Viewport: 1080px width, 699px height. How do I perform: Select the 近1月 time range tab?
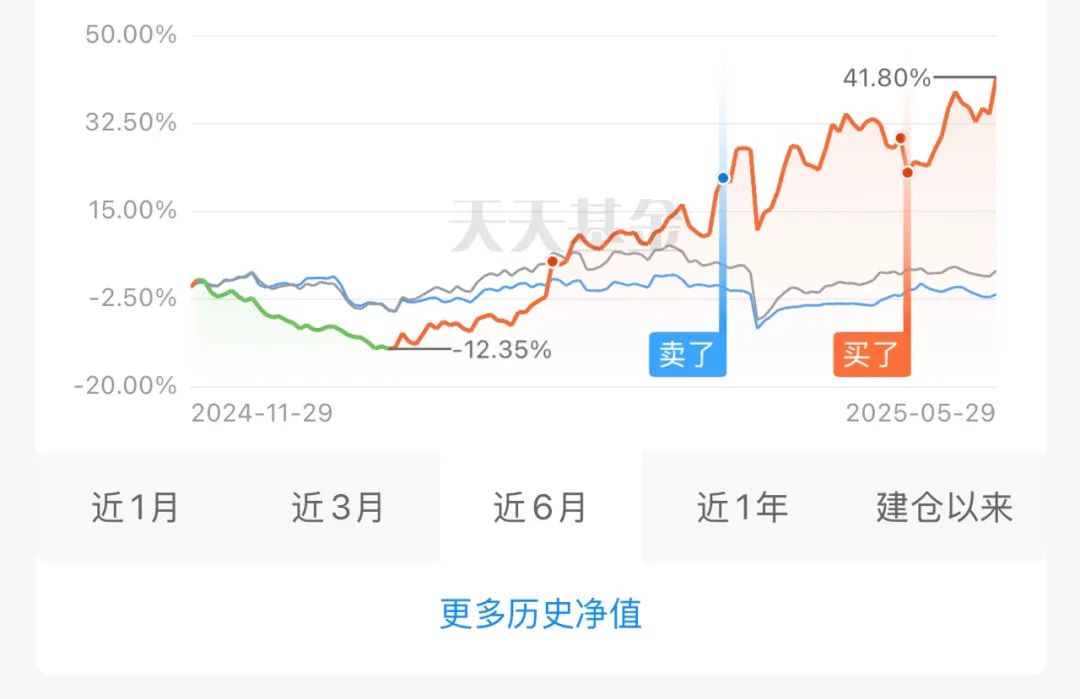[x=136, y=508]
